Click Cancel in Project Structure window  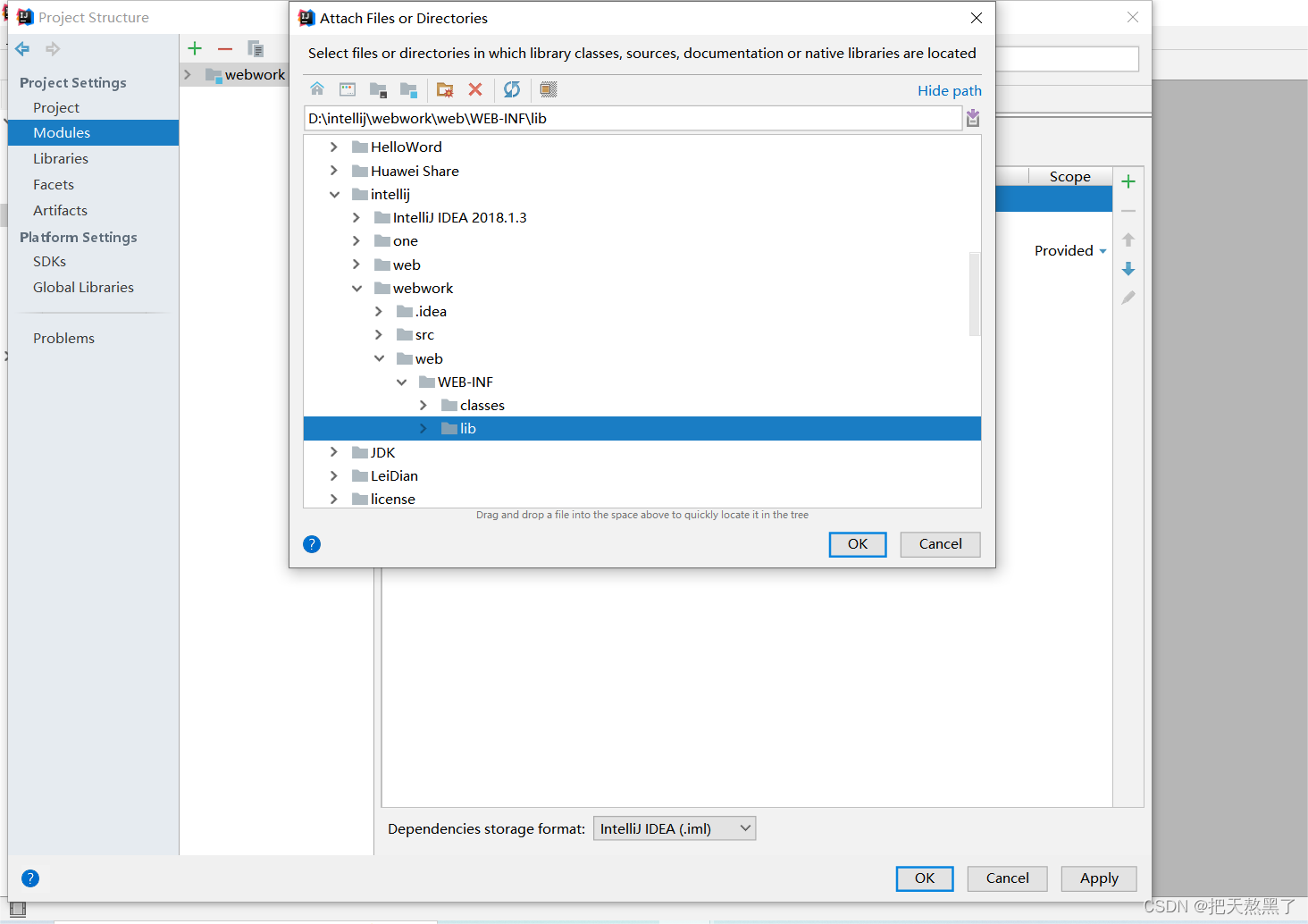click(1007, 878)
